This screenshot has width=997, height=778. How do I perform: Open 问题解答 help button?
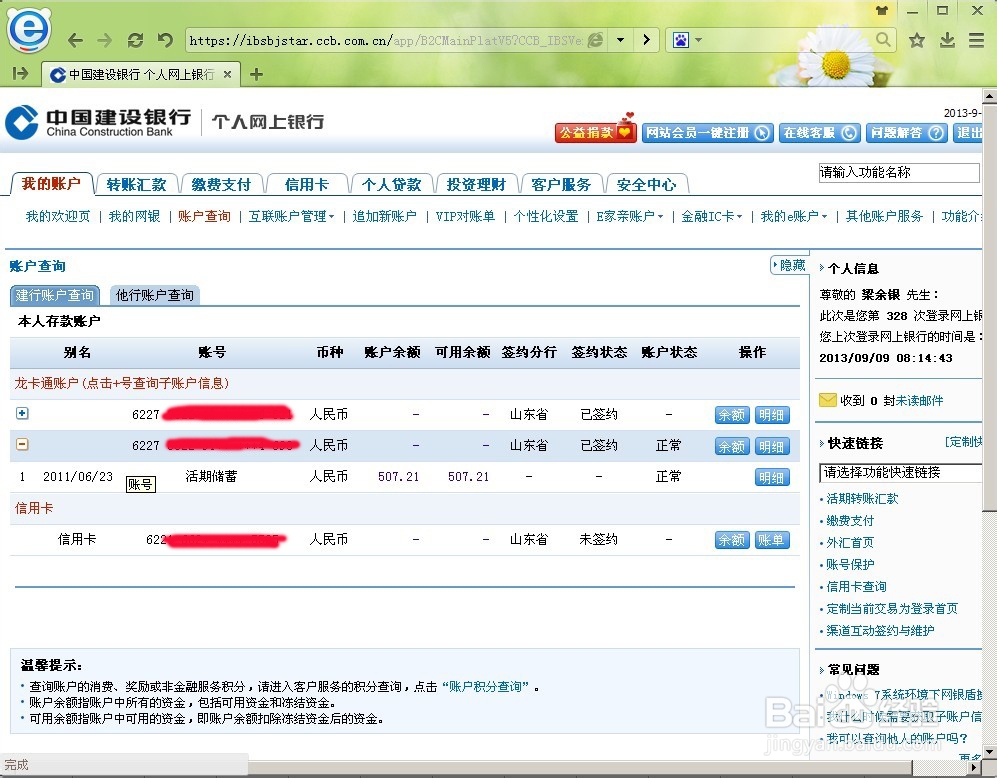(907, 133)
